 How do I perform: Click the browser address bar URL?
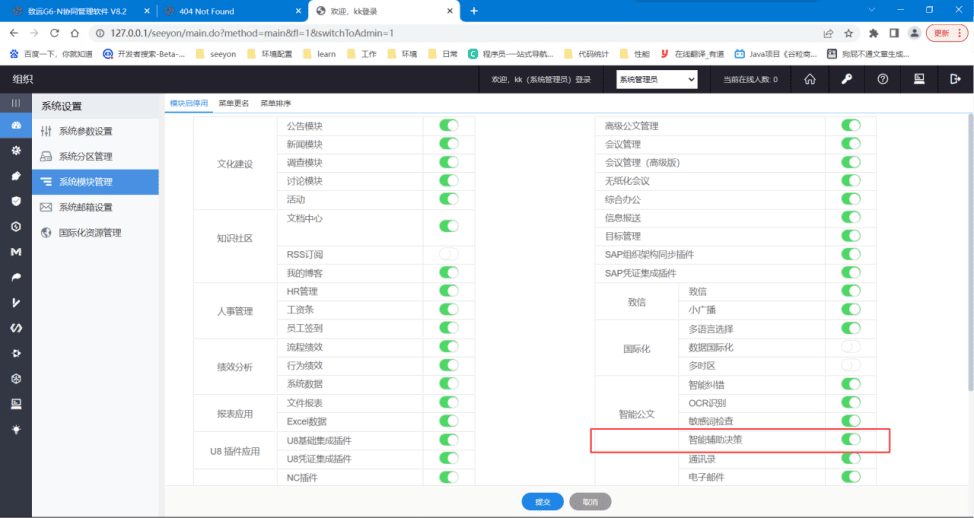tap(252, 33)
